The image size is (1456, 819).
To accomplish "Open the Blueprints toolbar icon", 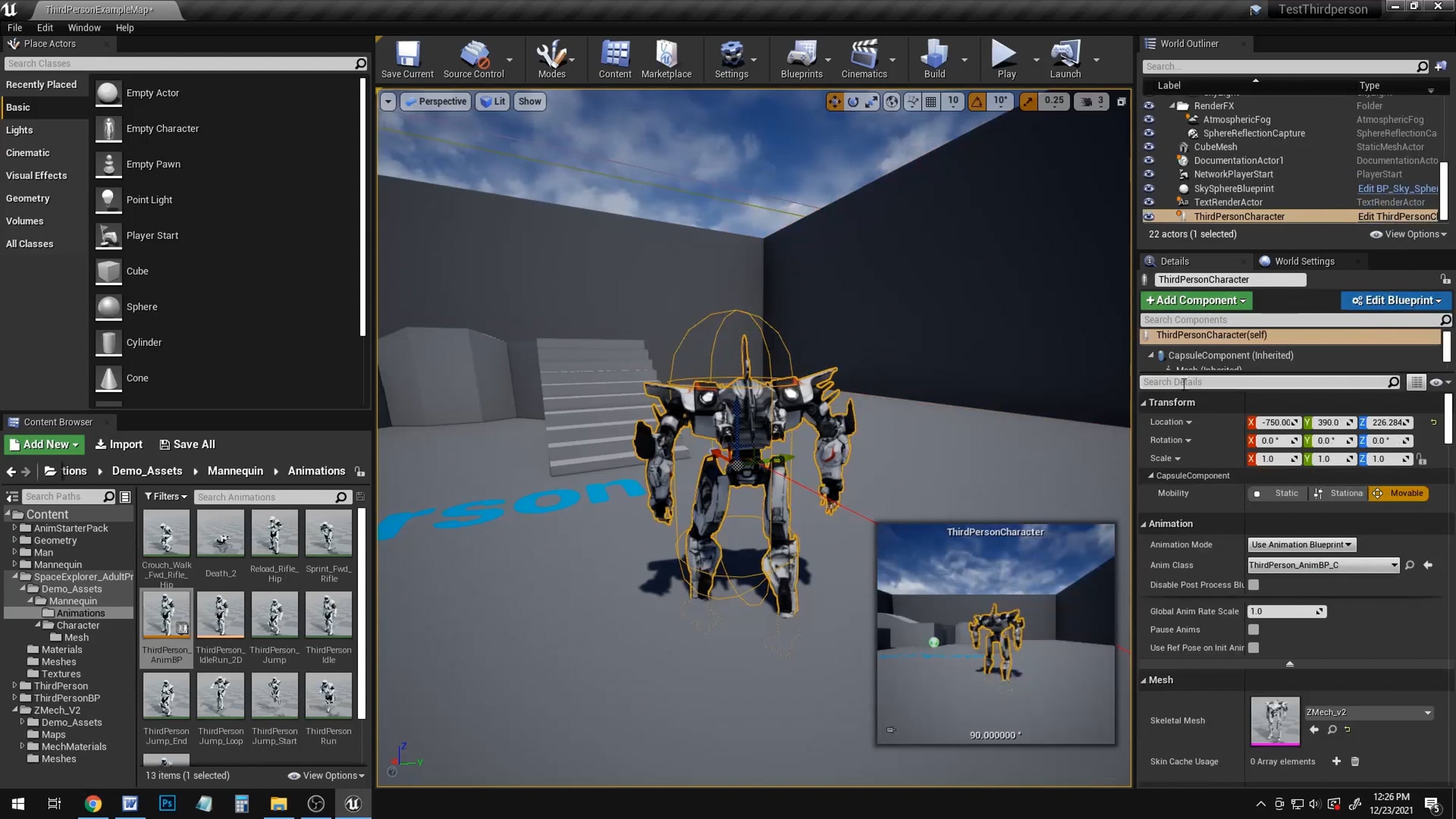I will (x=801, y=59).
